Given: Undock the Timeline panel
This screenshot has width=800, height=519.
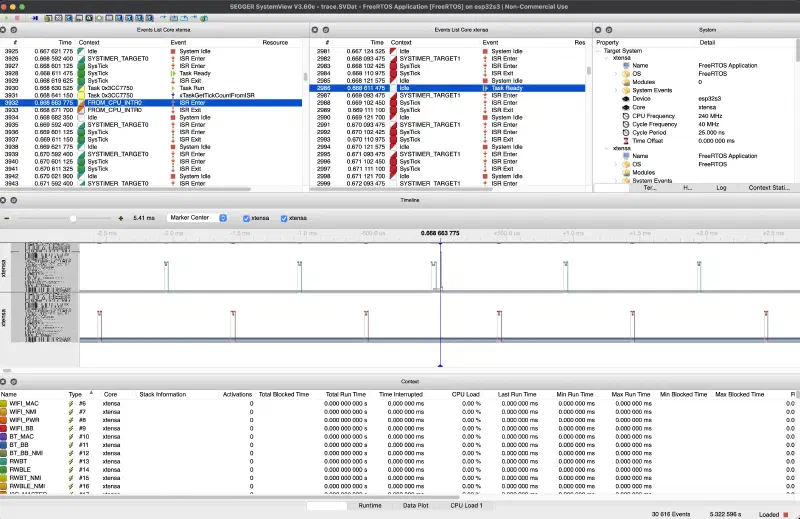Looking at the screenshot, I should [x=14, y=200].
